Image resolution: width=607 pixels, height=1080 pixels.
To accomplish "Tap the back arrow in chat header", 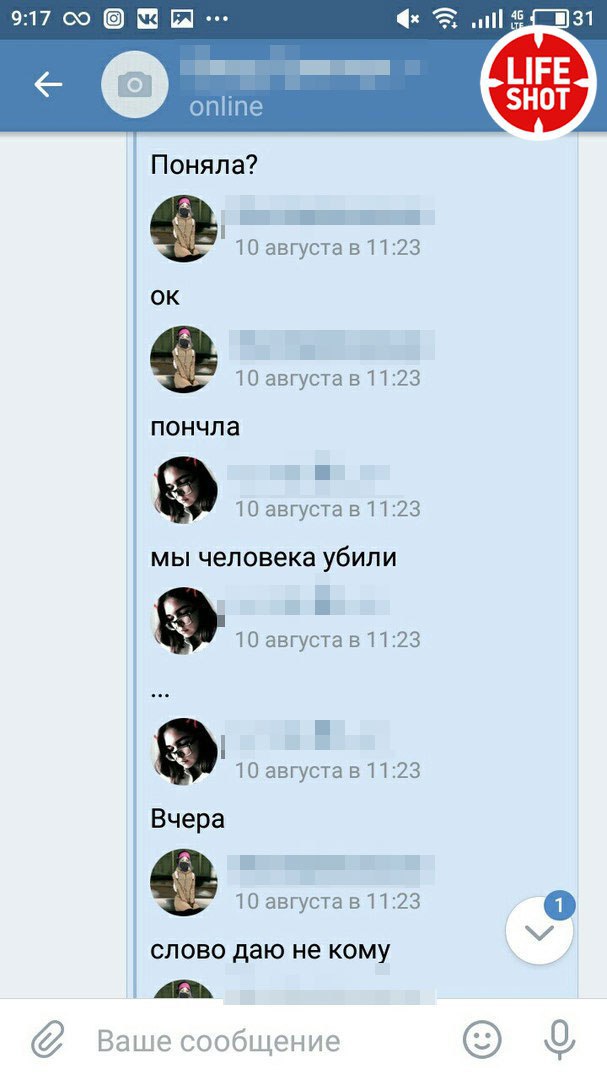I will point(48,85).
